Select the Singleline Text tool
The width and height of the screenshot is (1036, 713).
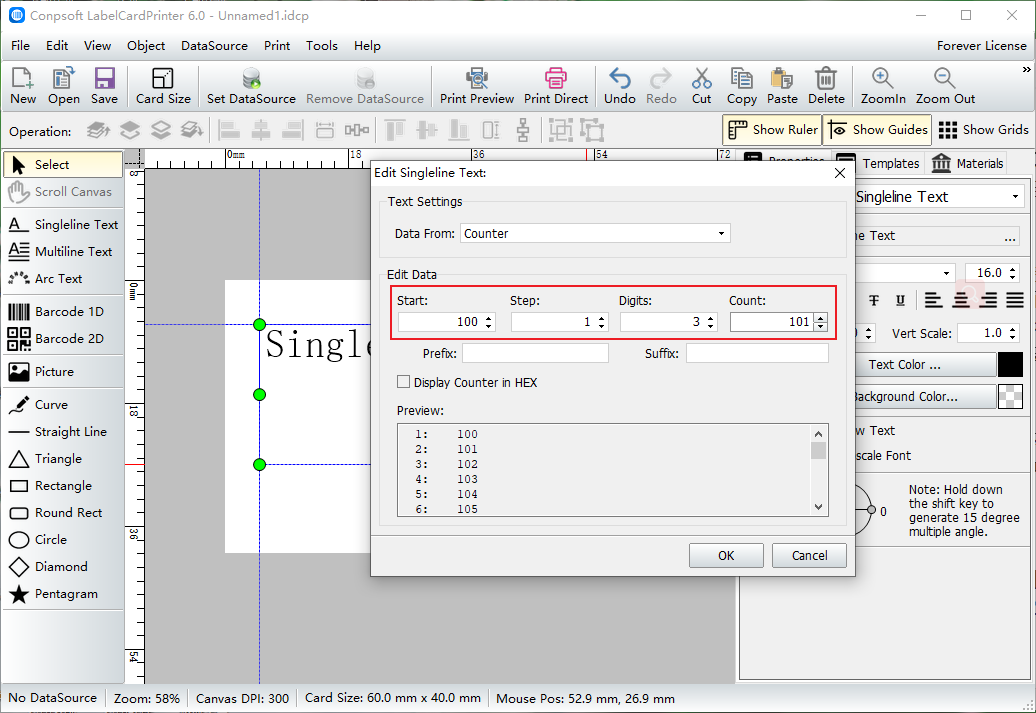(x=63, y=225)
